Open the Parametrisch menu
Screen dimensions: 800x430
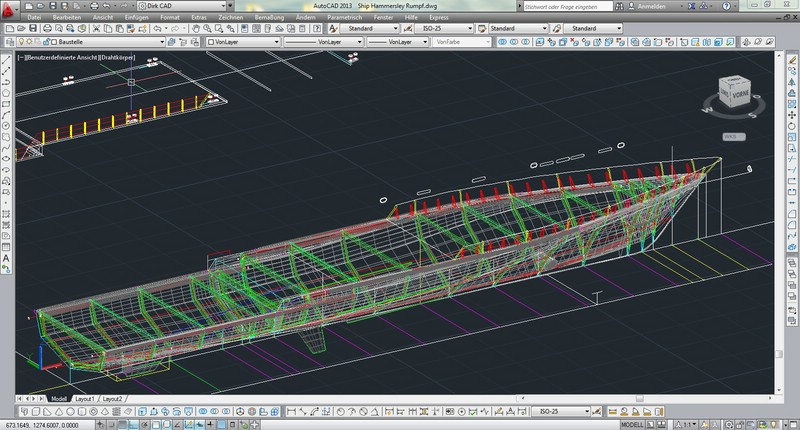[x=344, y=17]
